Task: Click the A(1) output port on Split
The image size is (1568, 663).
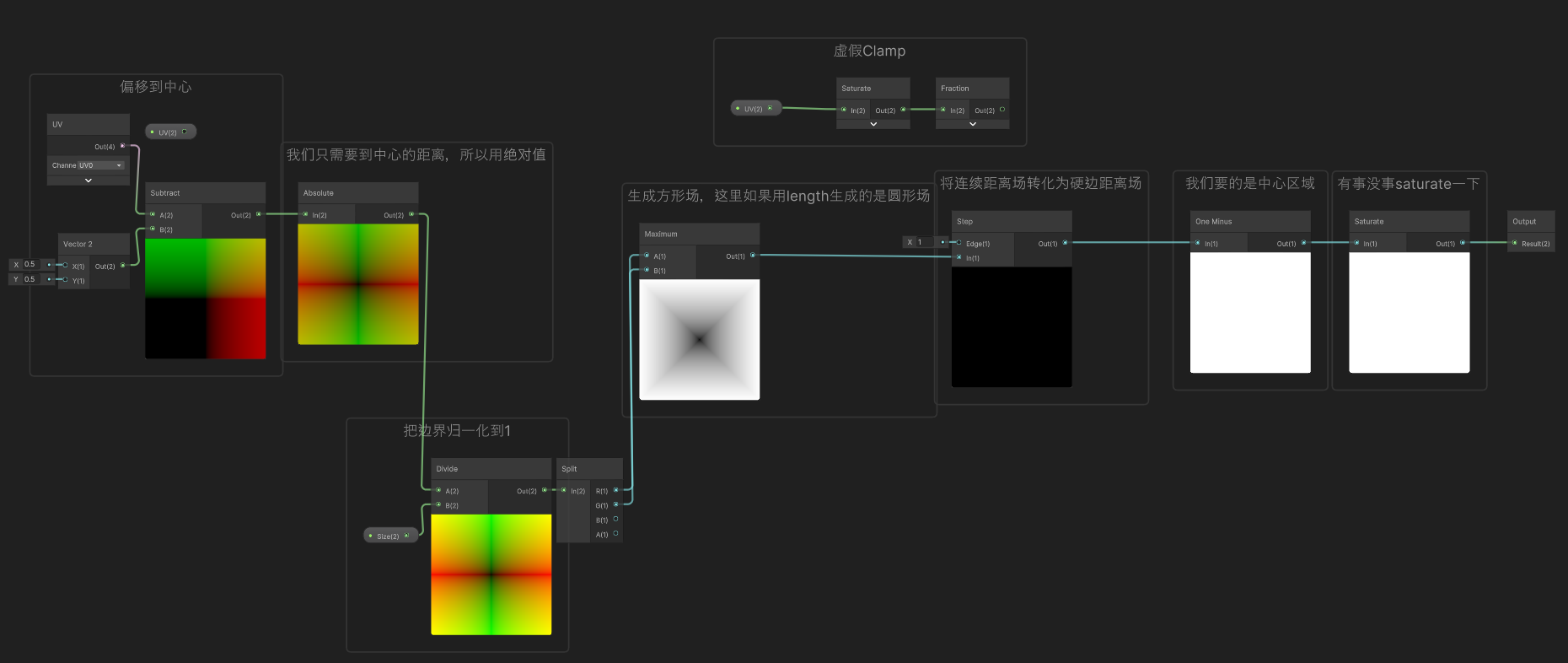Action: click(616, 533)
